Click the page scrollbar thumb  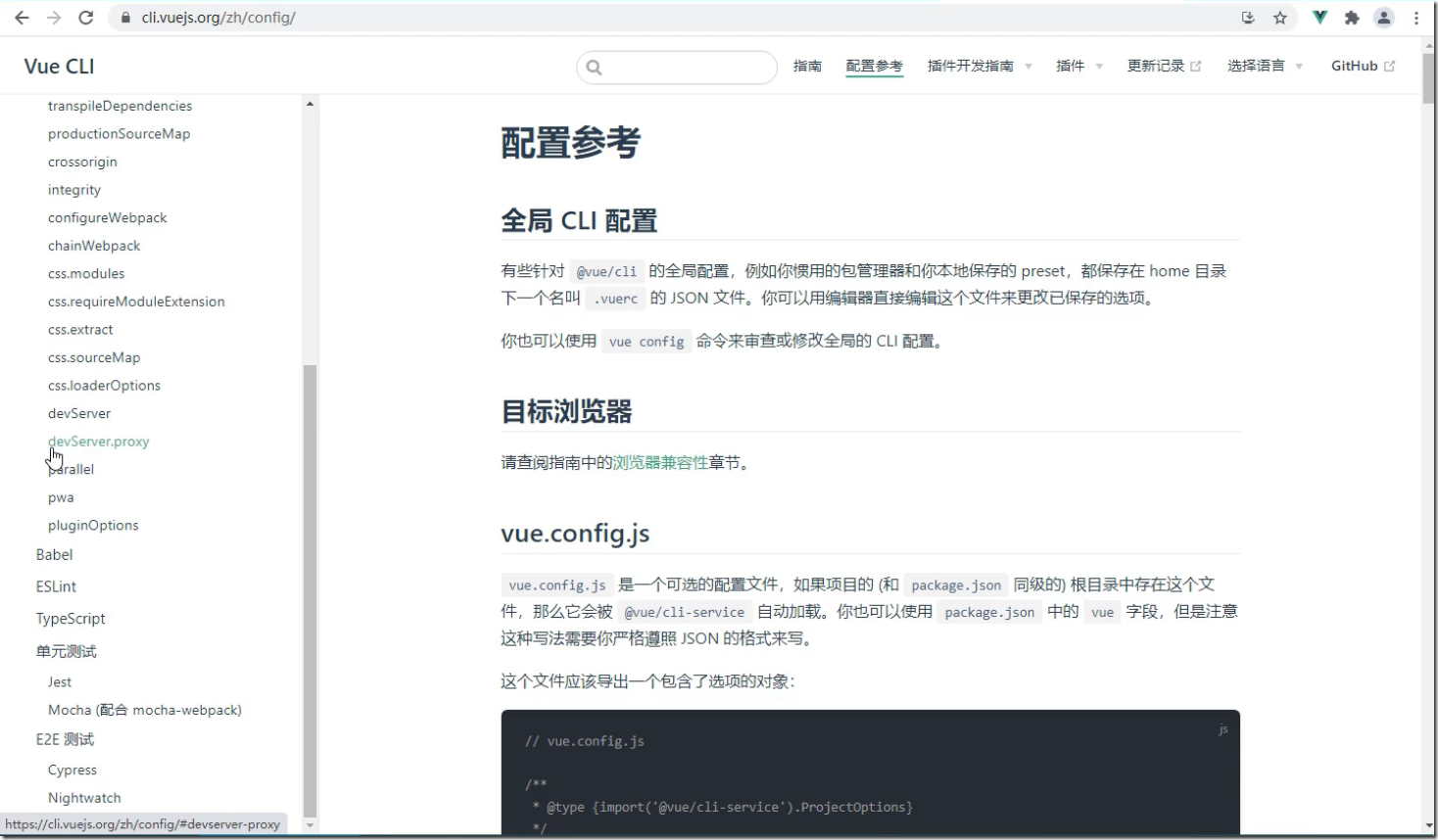1428,77
